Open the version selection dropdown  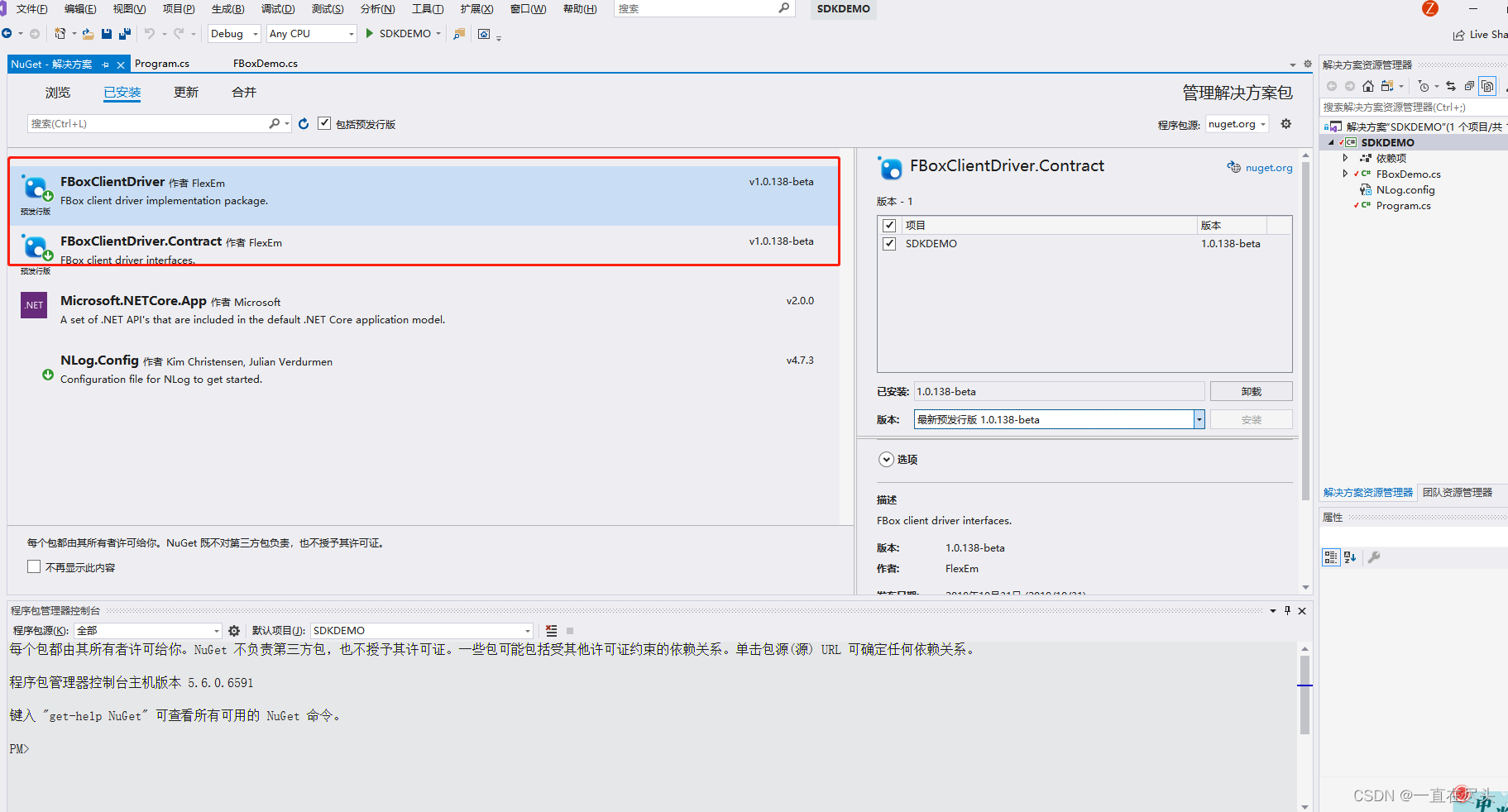click(x=1199, y=419)
